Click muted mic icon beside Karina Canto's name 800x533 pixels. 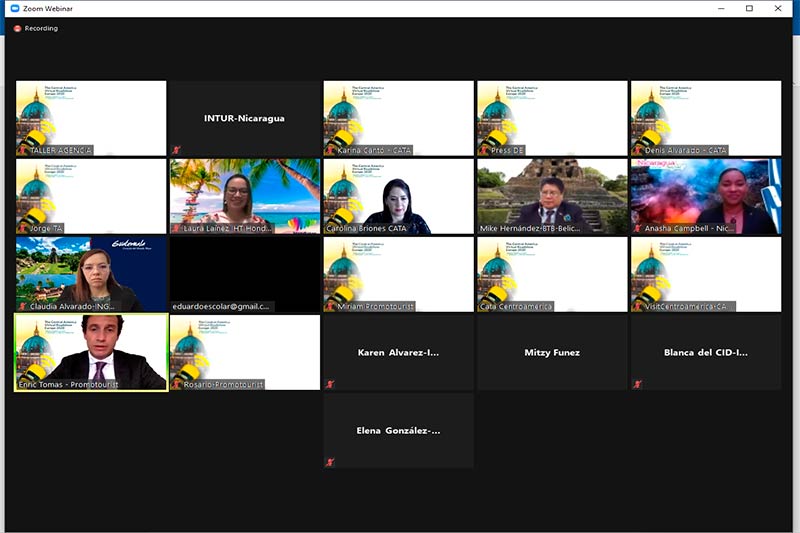tap(331, 150)
